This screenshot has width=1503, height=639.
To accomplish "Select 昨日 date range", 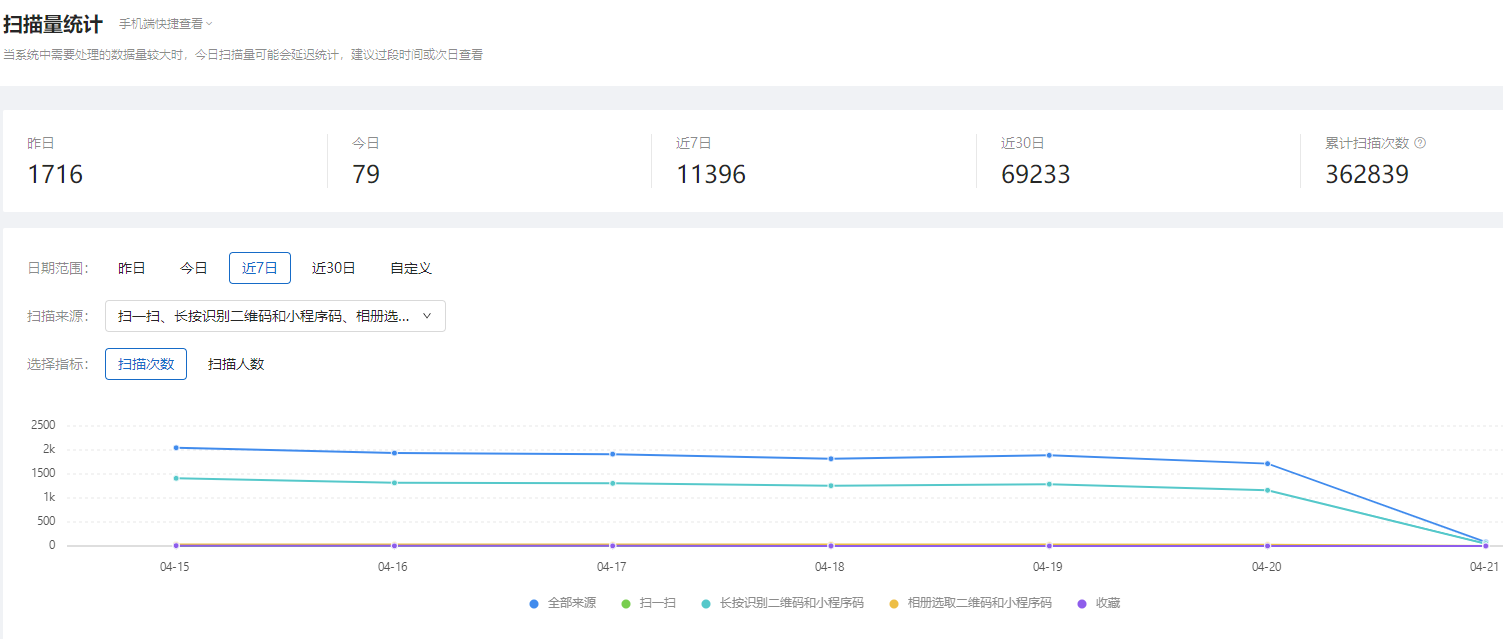I will point(132,268).
